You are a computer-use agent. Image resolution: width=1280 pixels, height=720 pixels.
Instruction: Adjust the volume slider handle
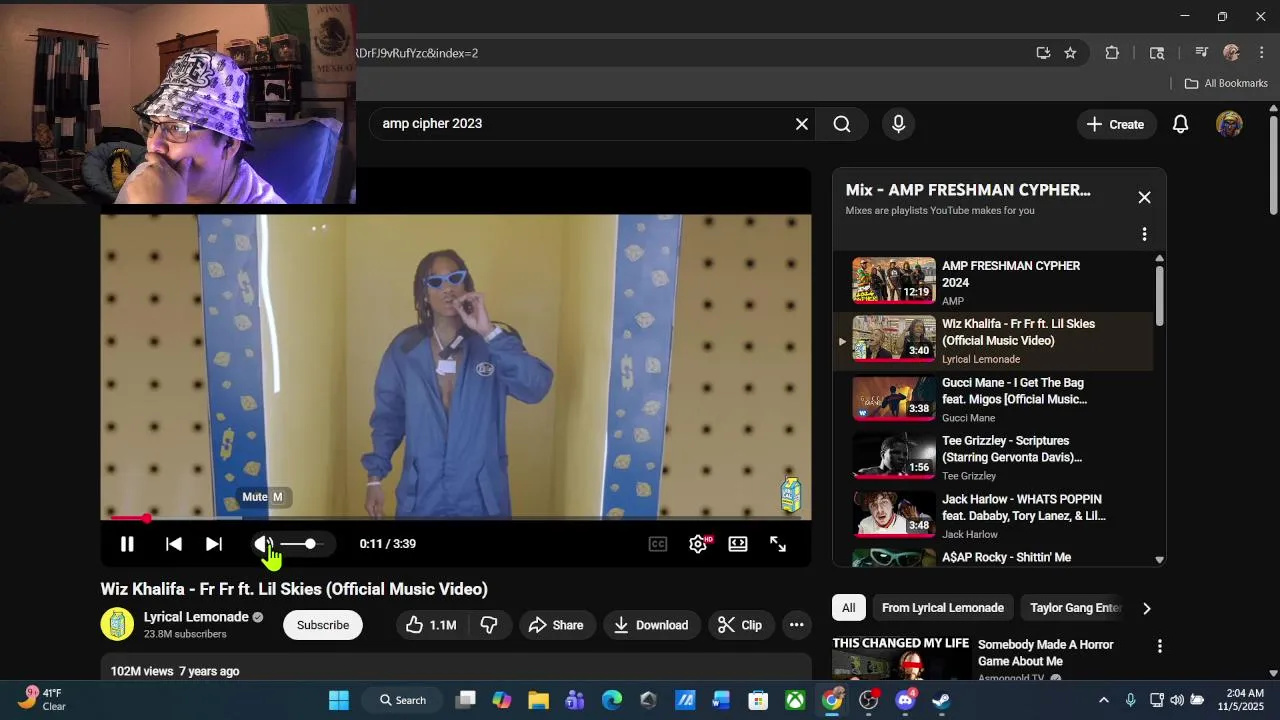coord(310,544)
